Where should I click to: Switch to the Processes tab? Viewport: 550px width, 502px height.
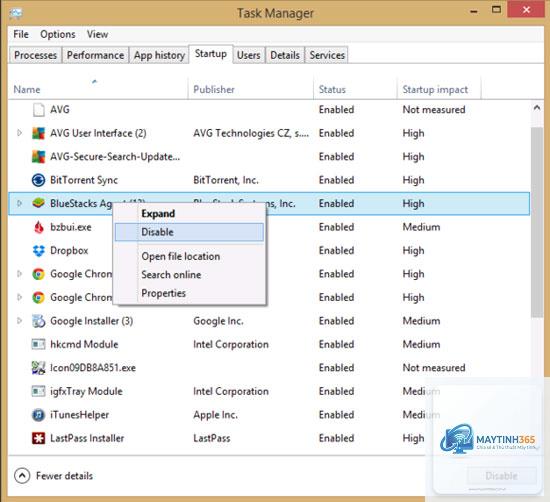coord(35,55)
